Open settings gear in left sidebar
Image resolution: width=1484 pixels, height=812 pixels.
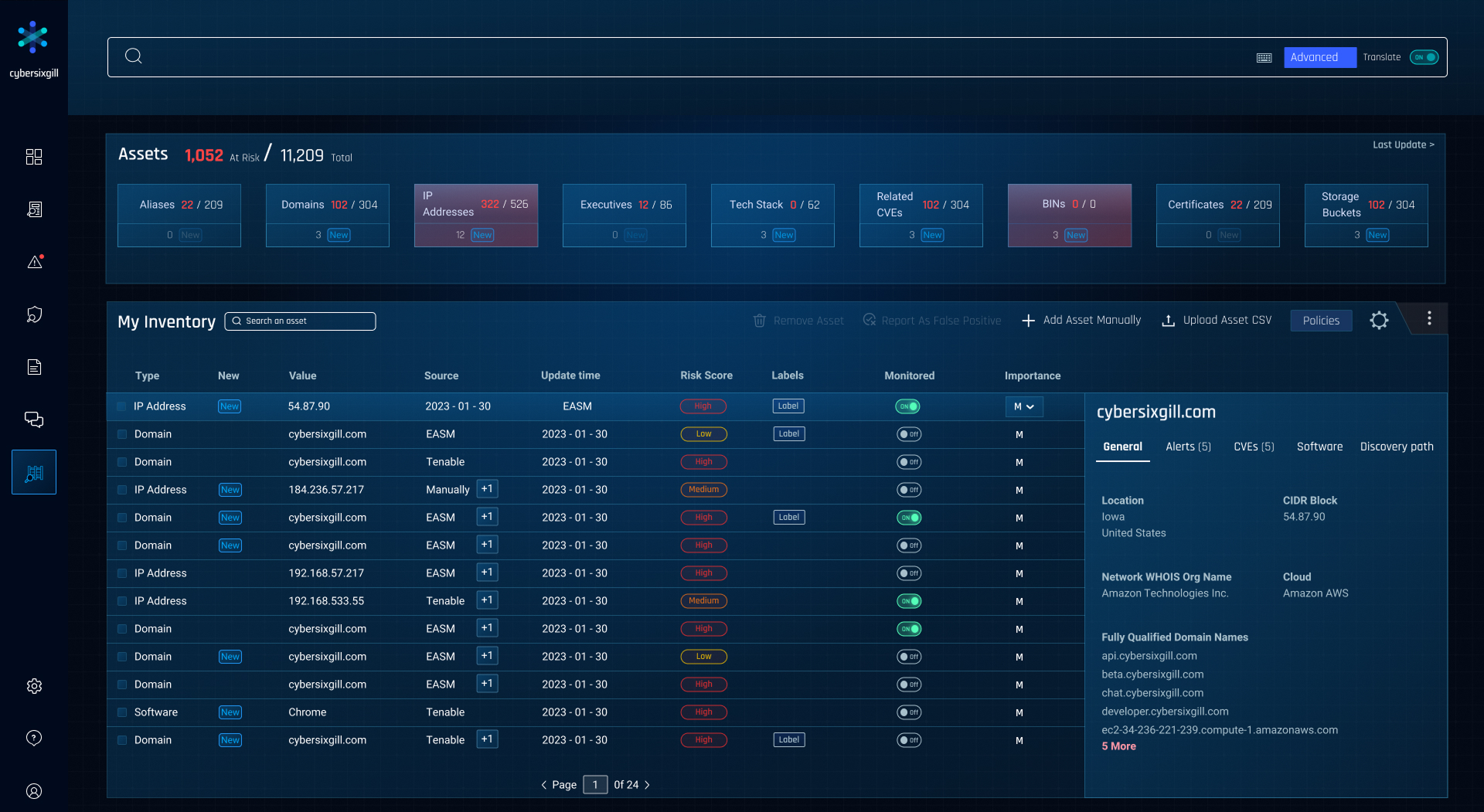[x=34, y=686]
